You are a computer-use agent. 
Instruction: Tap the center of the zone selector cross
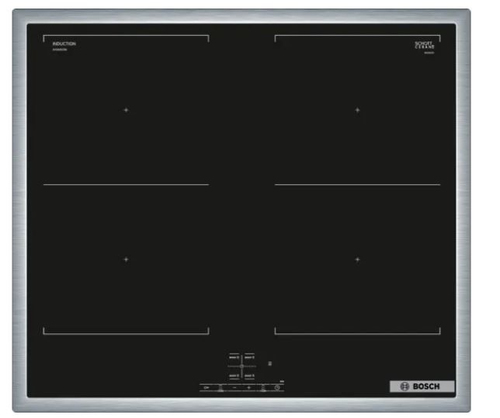[x=242, y=366]
